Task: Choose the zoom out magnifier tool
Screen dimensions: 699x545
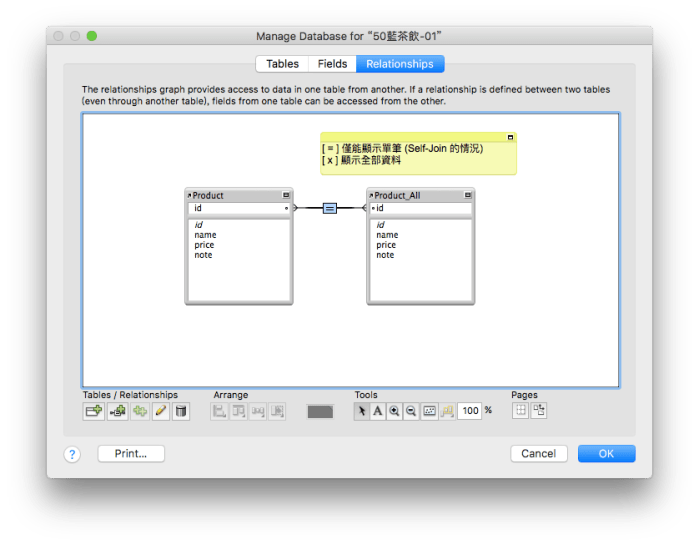Action: (411, 411)
